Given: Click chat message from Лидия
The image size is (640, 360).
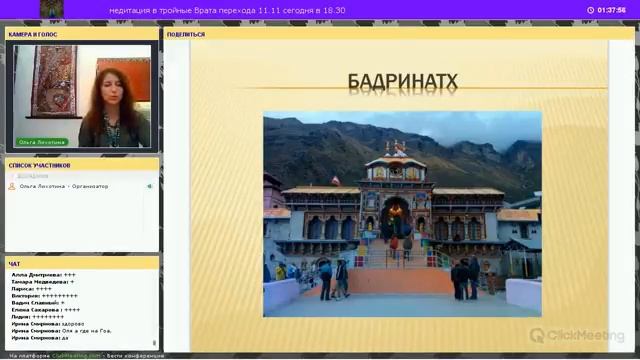Looking at the screenshot, I should 38,317.
